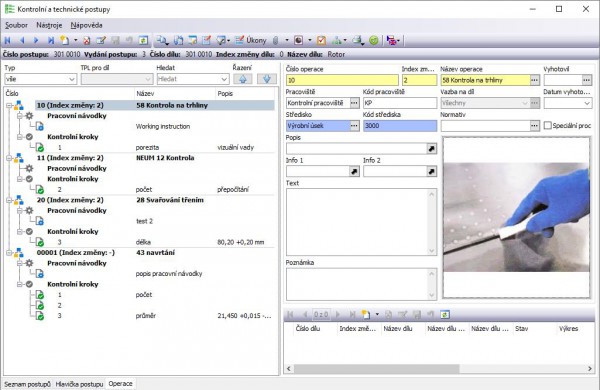This screenshot has height=390, width=600.
Task: Open the Nástroje menu
Action: click(49, 25)
